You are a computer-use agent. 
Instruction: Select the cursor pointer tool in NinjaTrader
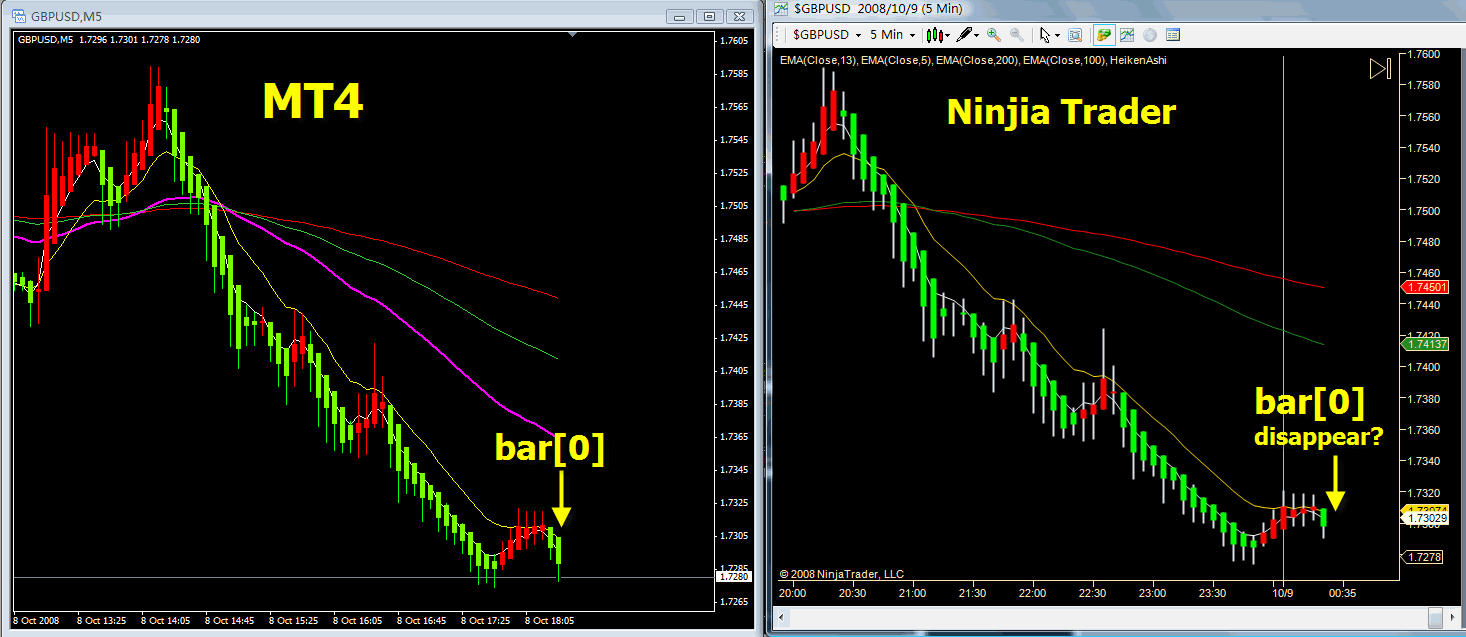(1045, 35)
